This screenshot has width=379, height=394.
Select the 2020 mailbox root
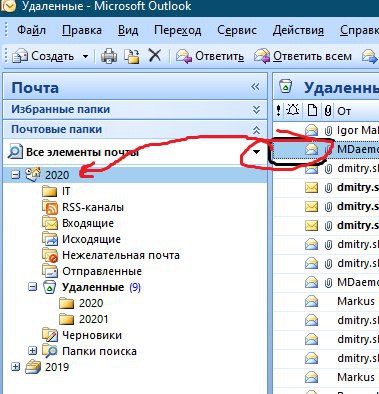[57, 175]
